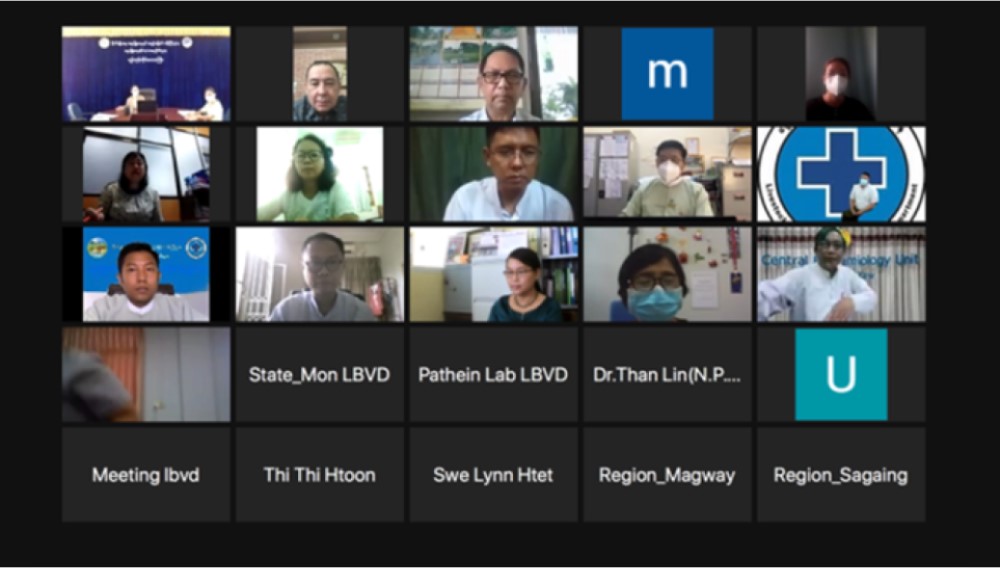Click the Thi Thi Htoon tile
Image resolution: width=1000 pixels, height=568 pixels.
click(x=320, y=474)
